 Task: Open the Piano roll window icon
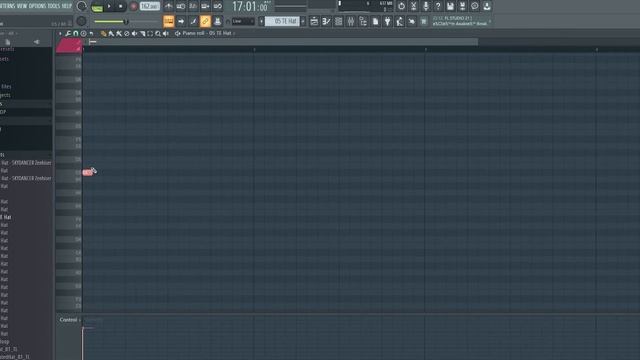click(x=326, y=21)
